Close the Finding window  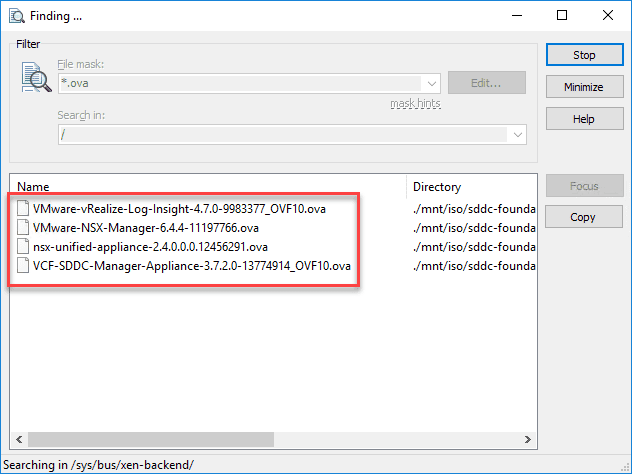[x=608, y=15]
